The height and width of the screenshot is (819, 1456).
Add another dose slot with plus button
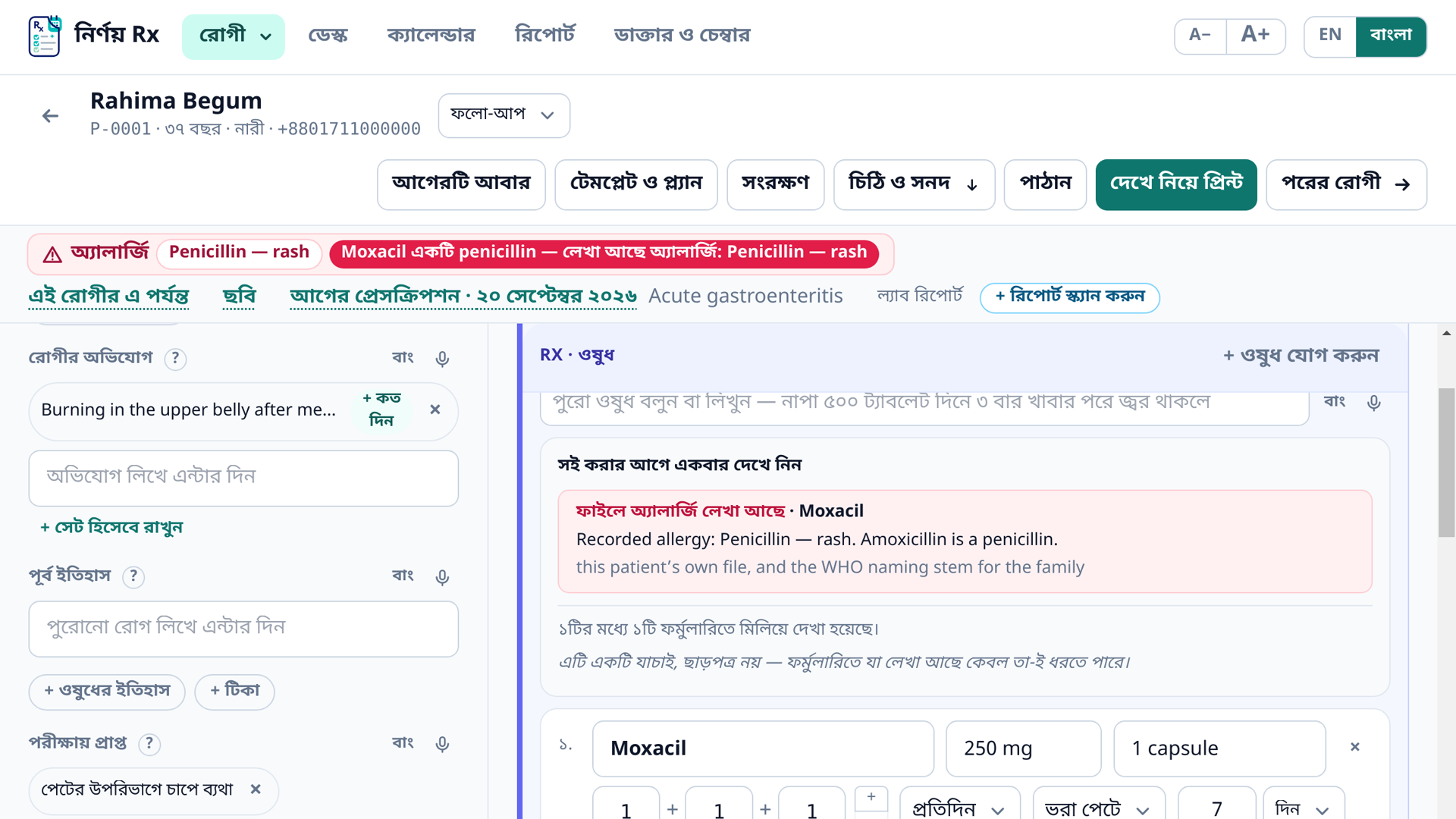(871, 798)
